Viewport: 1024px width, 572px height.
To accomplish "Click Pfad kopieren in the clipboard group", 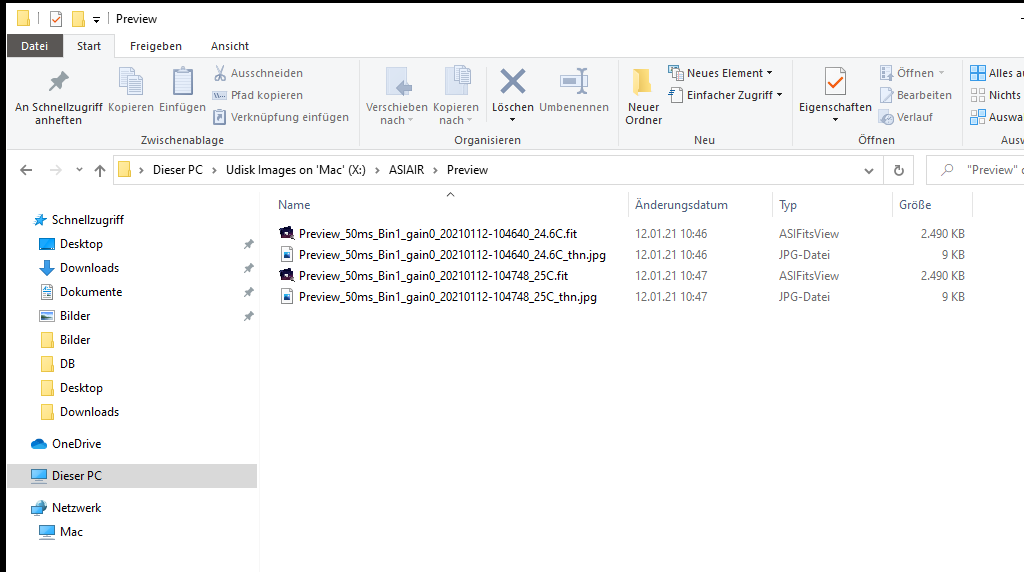I will coord(266,95).
